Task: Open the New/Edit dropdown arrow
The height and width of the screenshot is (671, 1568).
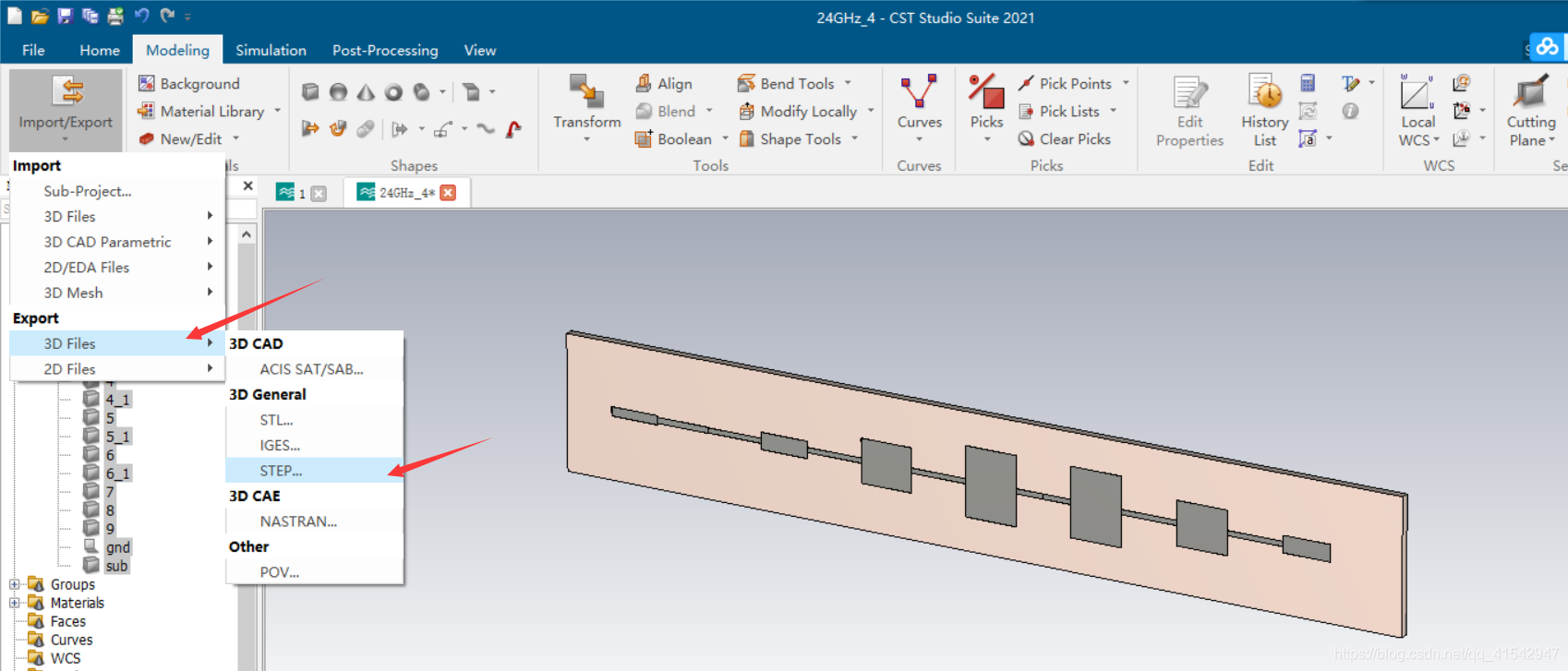Action: tap(236, 138)
